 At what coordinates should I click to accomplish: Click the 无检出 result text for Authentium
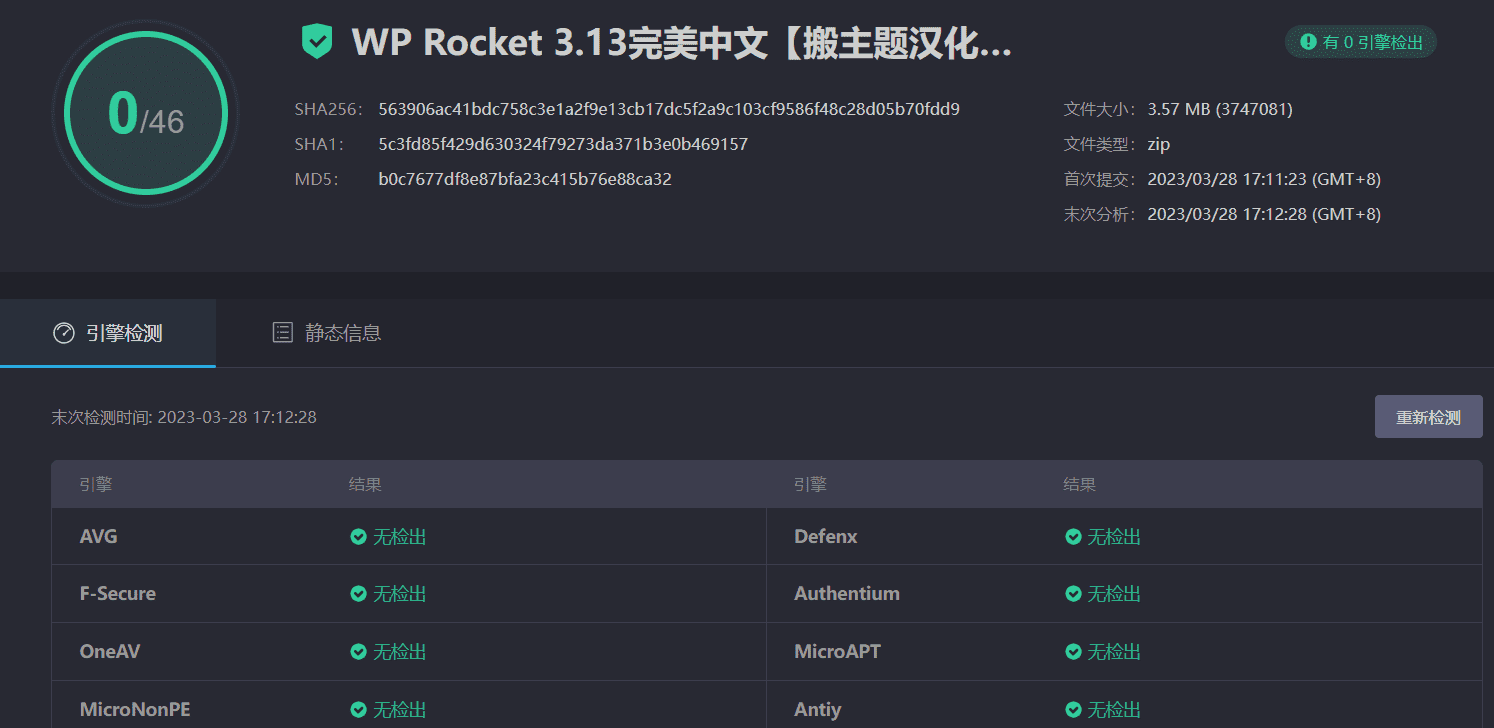(x=1114, y=594)
